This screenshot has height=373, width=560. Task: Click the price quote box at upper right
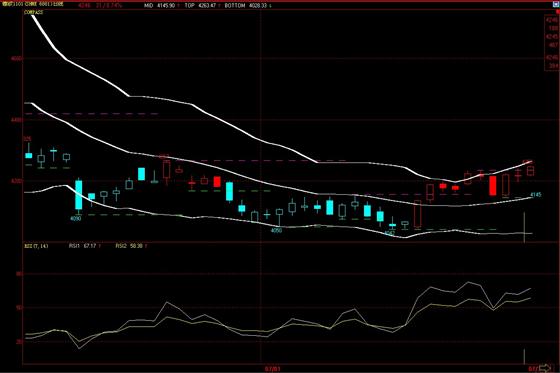click(x=552, y=42)
